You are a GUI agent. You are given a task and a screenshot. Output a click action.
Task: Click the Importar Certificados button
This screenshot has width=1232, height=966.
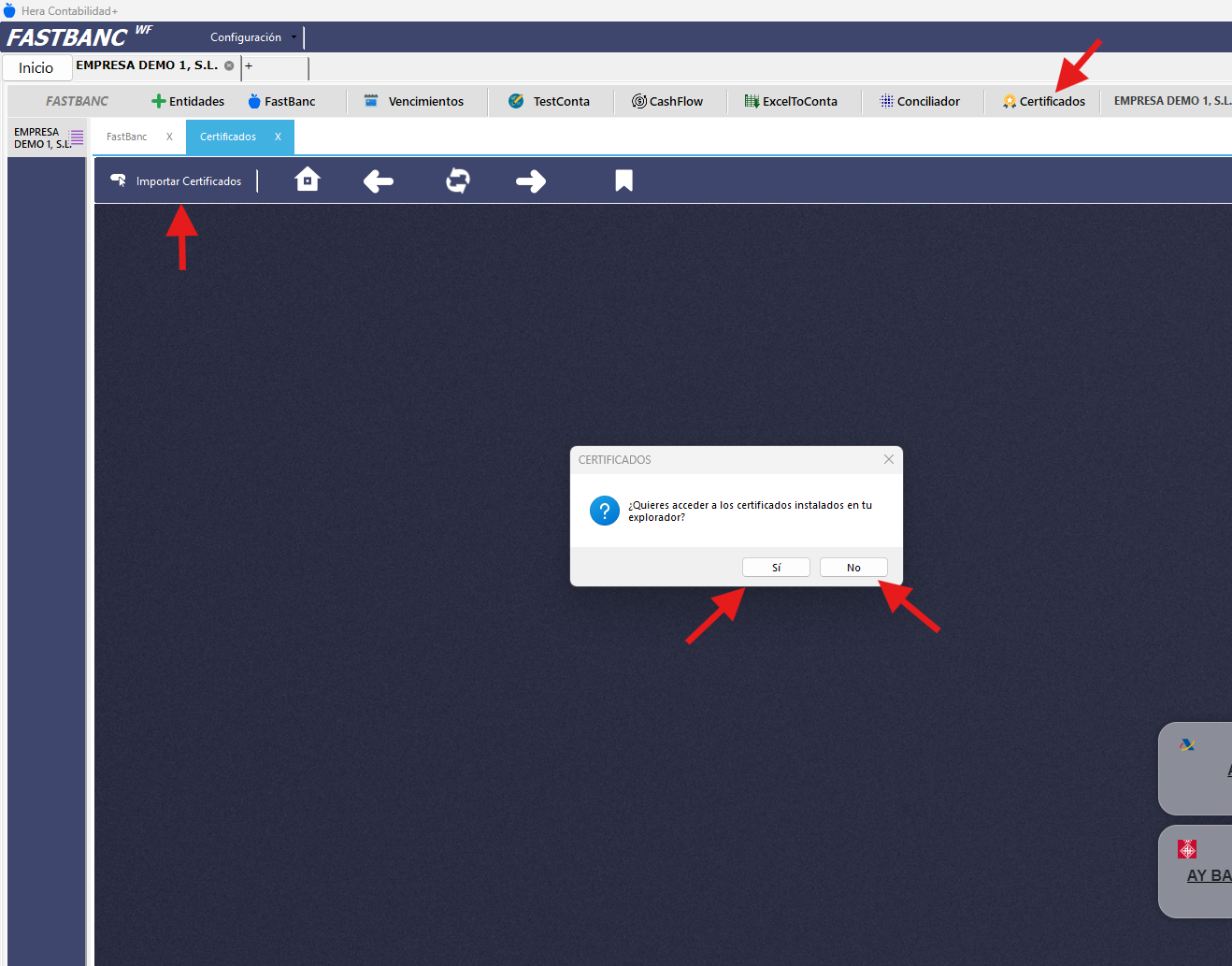[176, 180]
